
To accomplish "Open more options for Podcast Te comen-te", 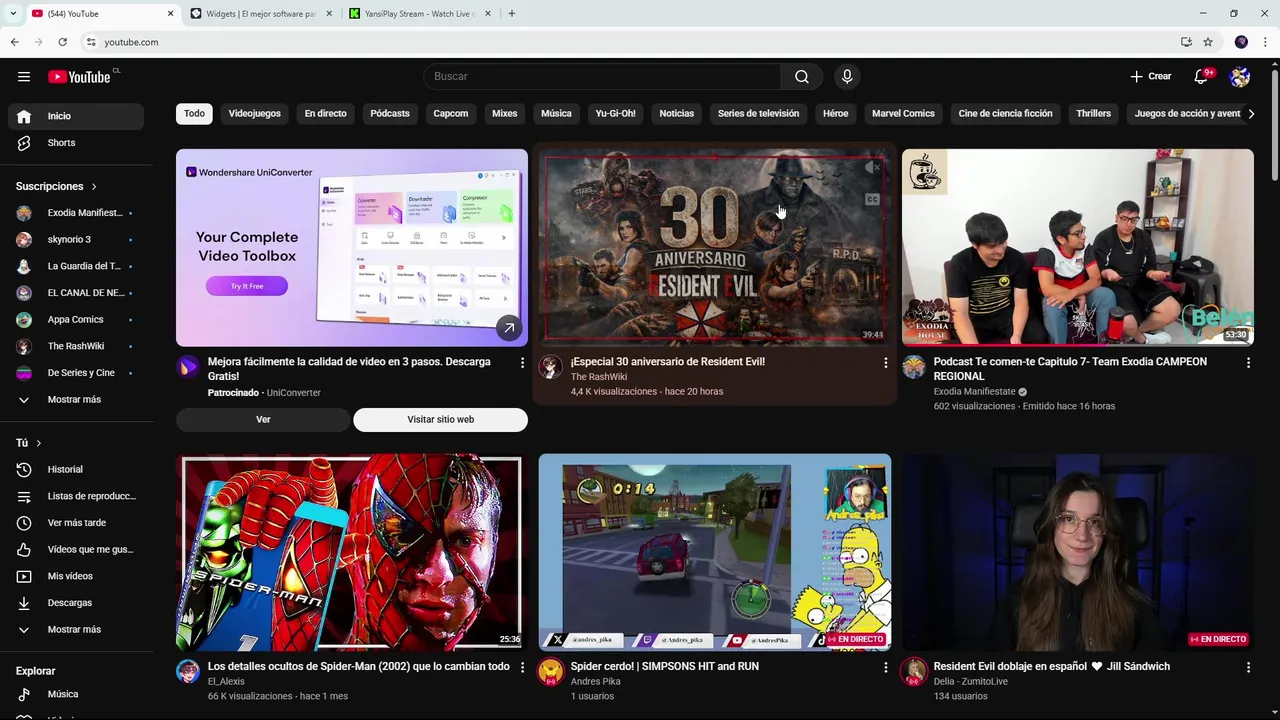I will (x=1248, y=363).
